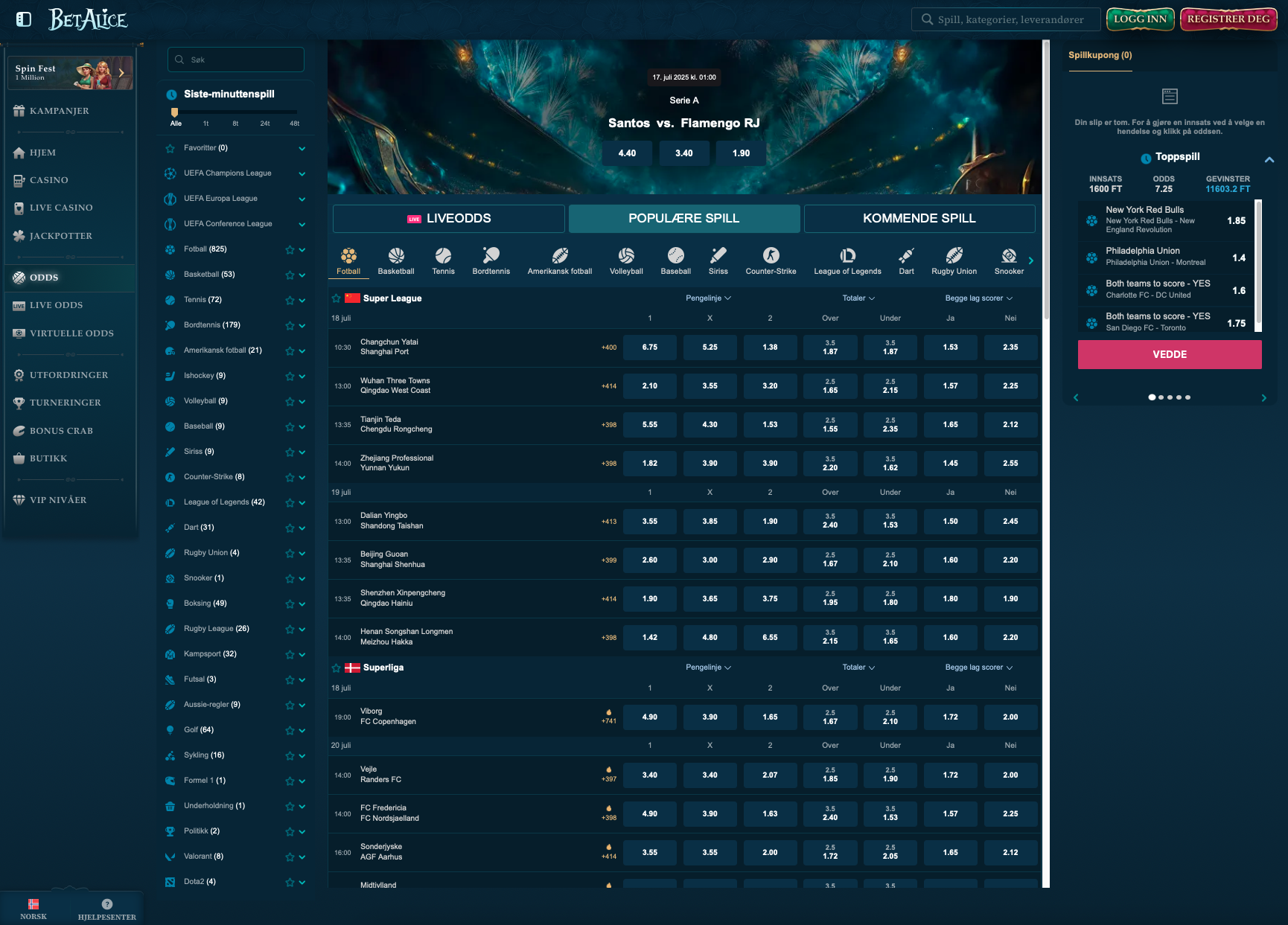The image size is (1288, 925).
Task: Open Super League Pengelinje dropdown
Action: [x=709, y=298]
